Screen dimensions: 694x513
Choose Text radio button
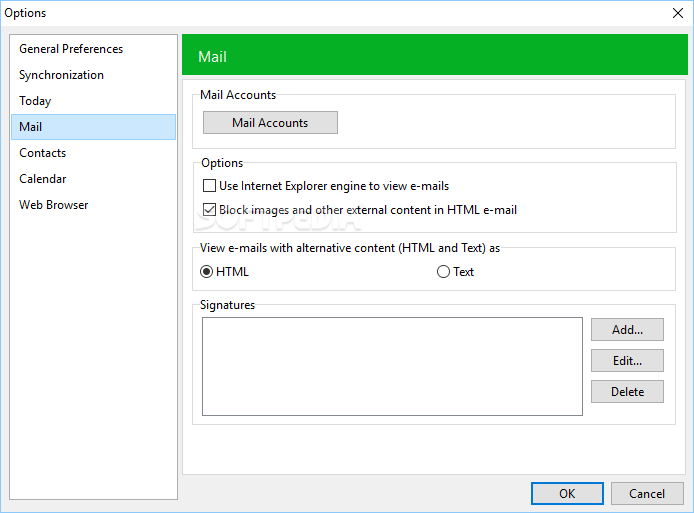[443, 271]
